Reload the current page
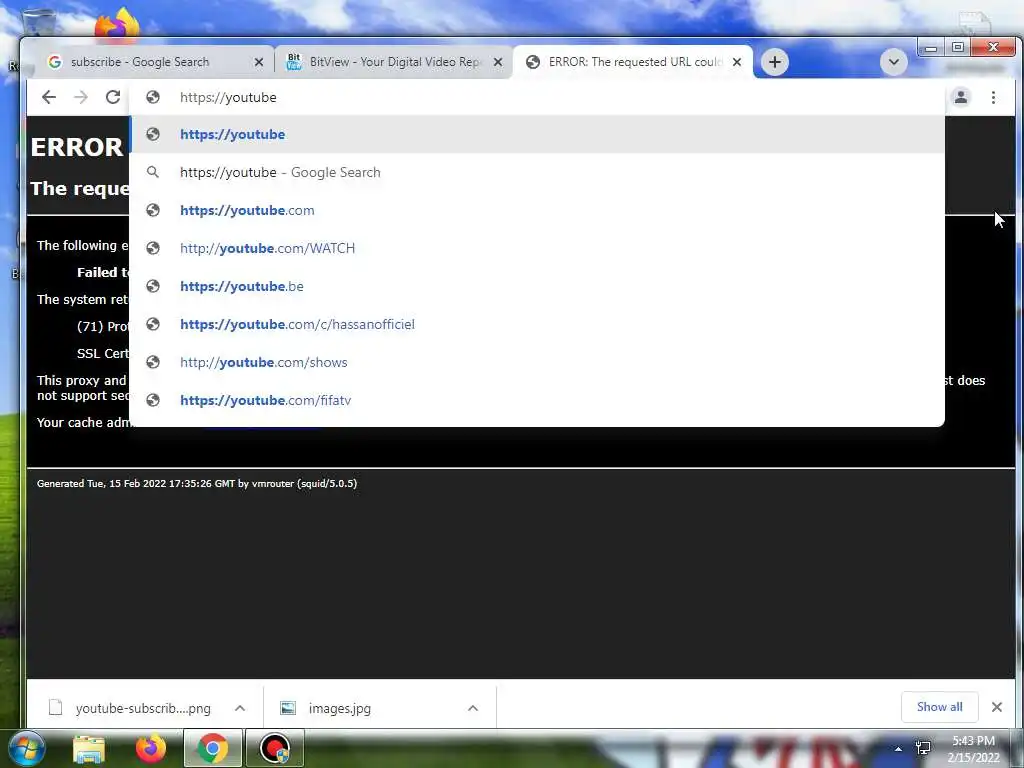This screenshot has width=1024, height=768. point(113,97)
